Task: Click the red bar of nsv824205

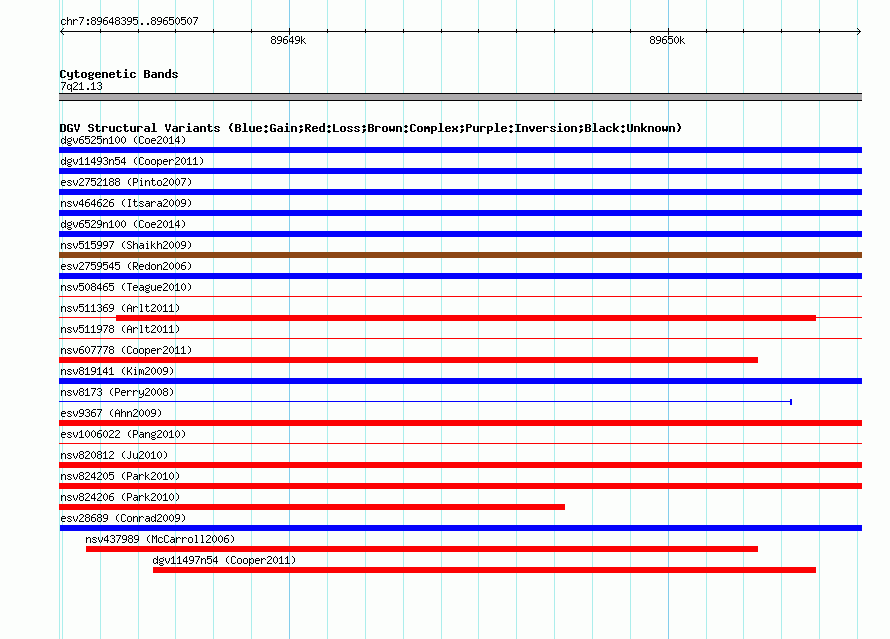Action: click(x=460, y=486)
